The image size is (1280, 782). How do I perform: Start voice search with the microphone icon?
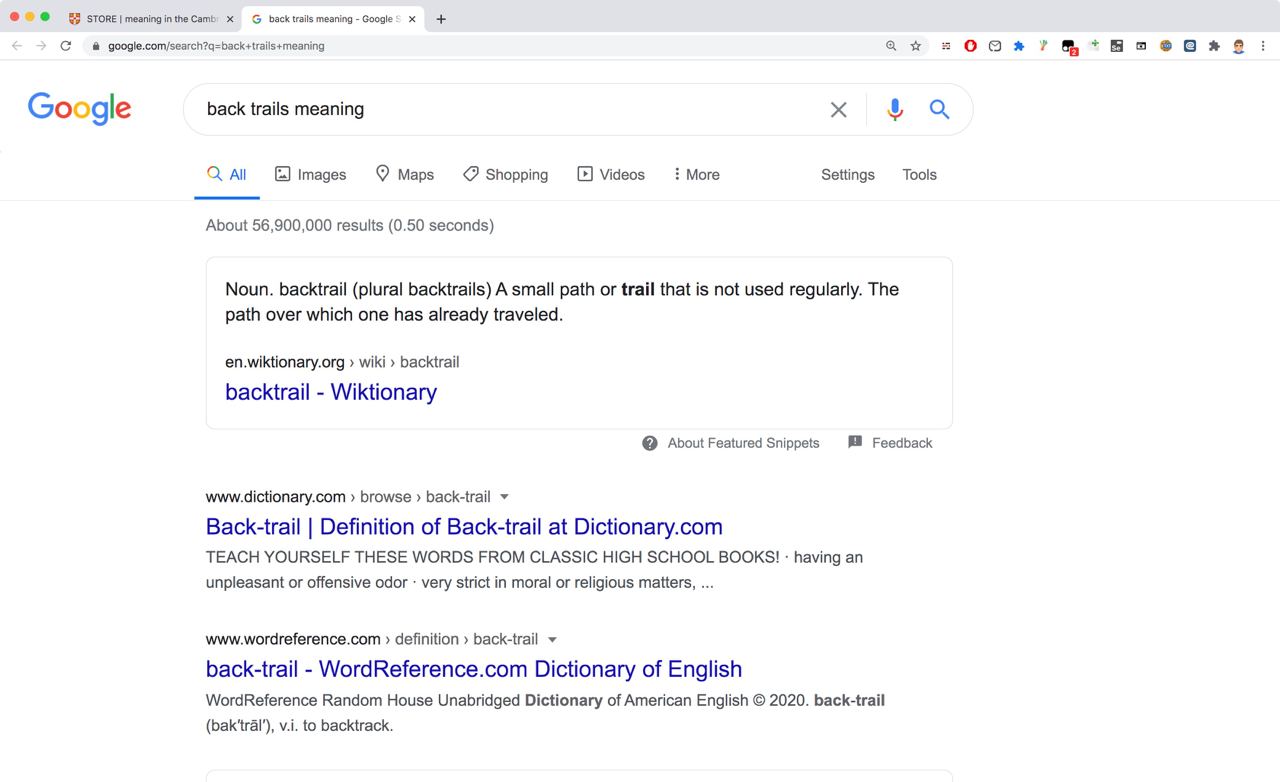(895, 110)
